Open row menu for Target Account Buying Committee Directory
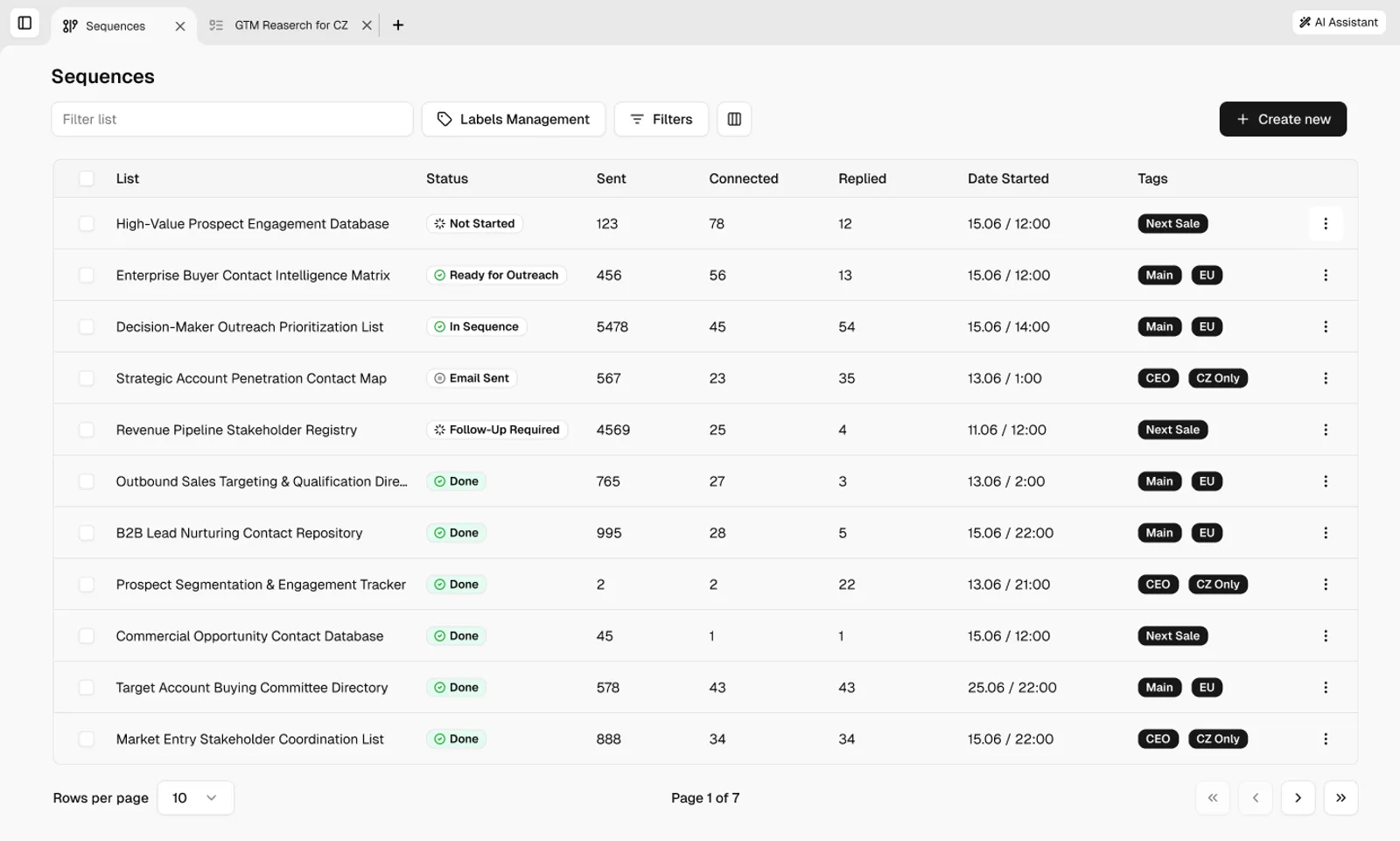1400x841 pixels. pos(1326,688)
